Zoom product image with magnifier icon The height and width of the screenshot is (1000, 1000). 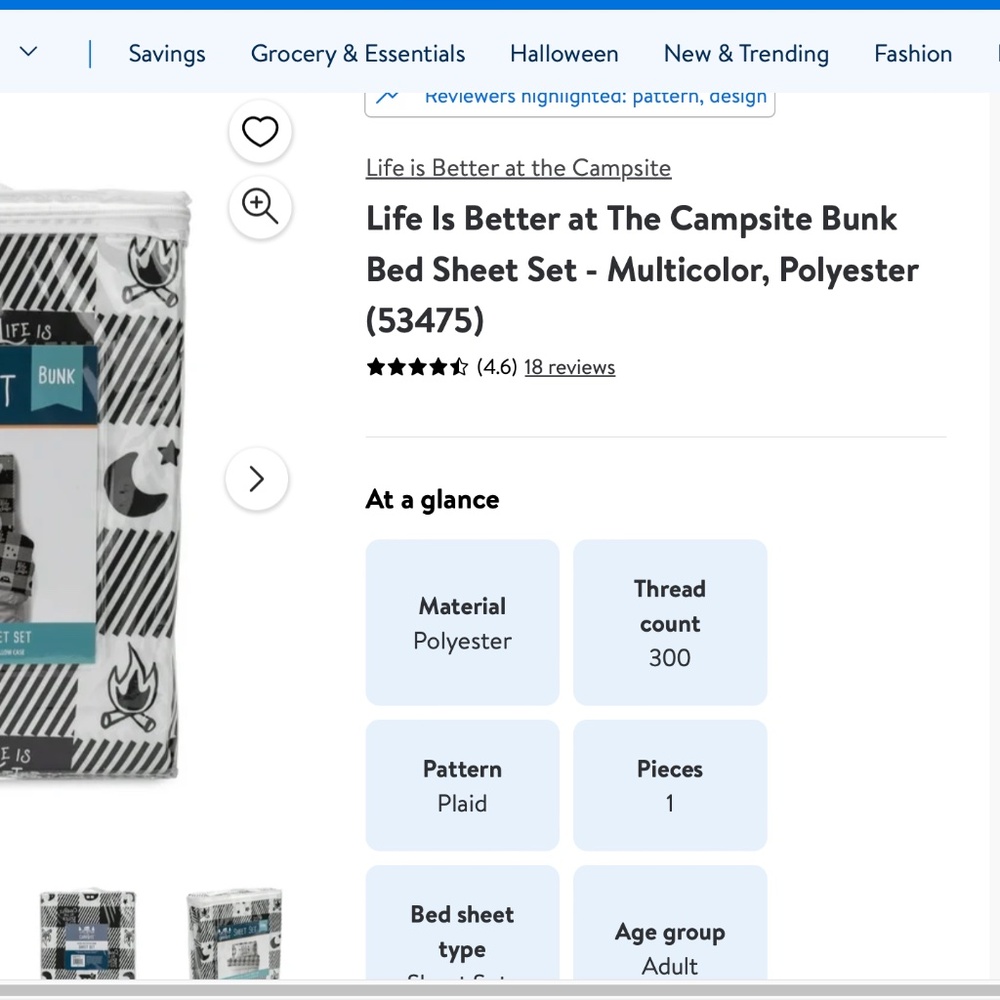(x=260, y=207)
